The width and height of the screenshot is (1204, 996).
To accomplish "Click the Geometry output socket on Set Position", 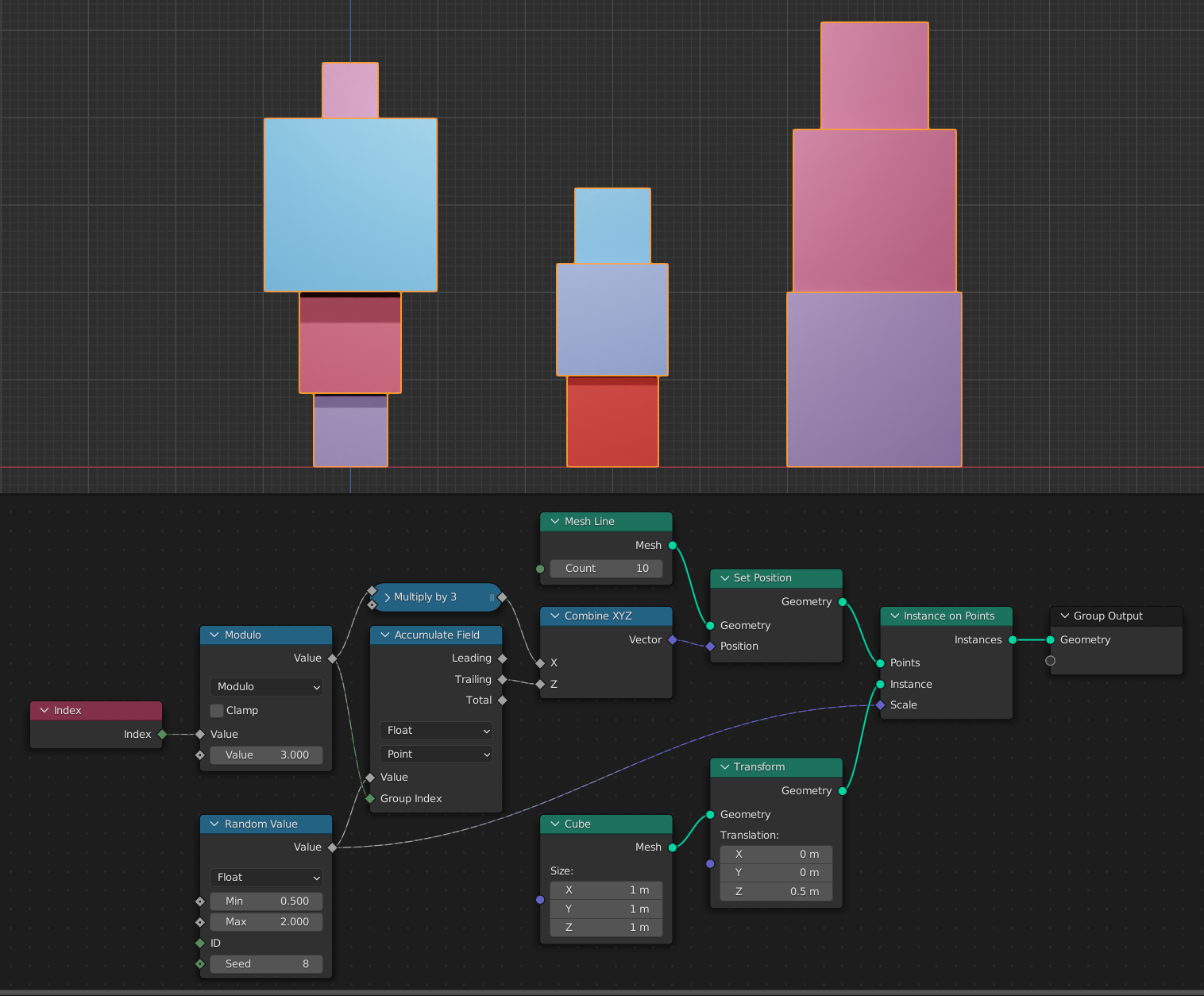I will click(x=842, y=601).
